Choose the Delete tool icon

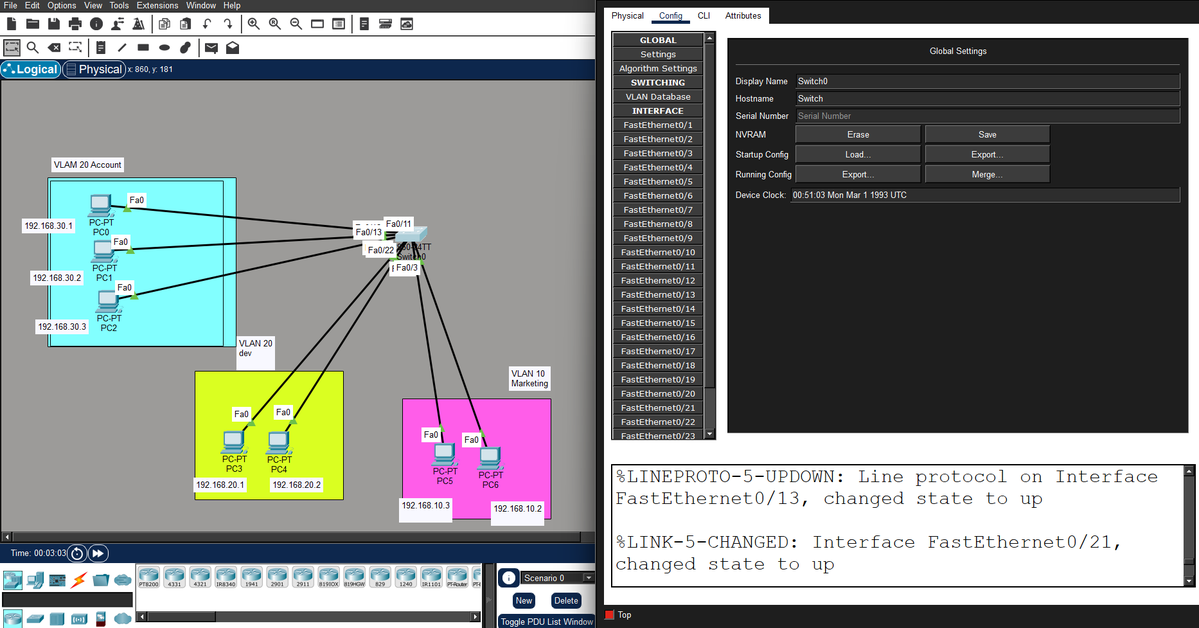click(x=54, y=47)
